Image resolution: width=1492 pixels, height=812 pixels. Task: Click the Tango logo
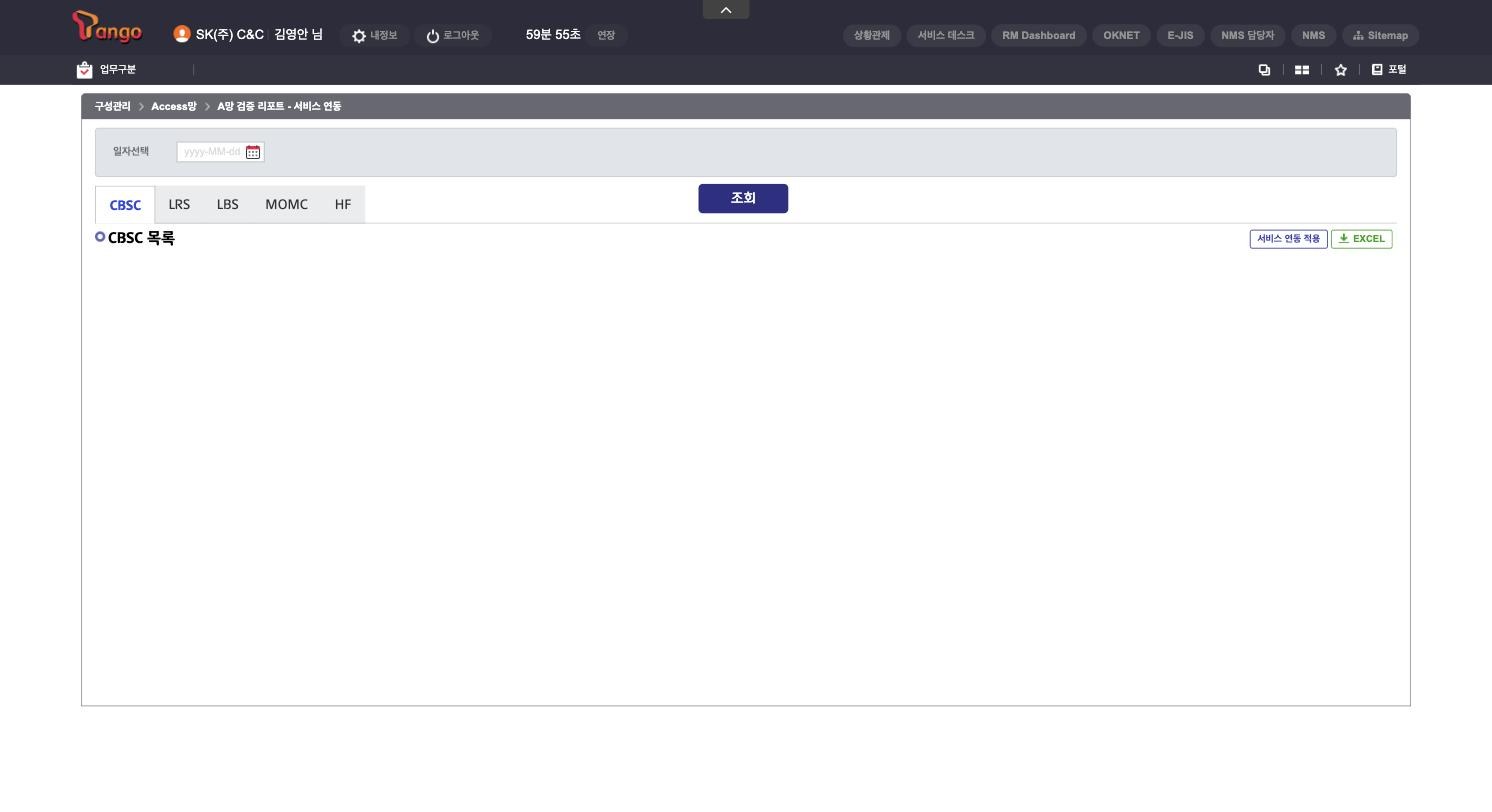pyautogui.click(x=107, y=28)
